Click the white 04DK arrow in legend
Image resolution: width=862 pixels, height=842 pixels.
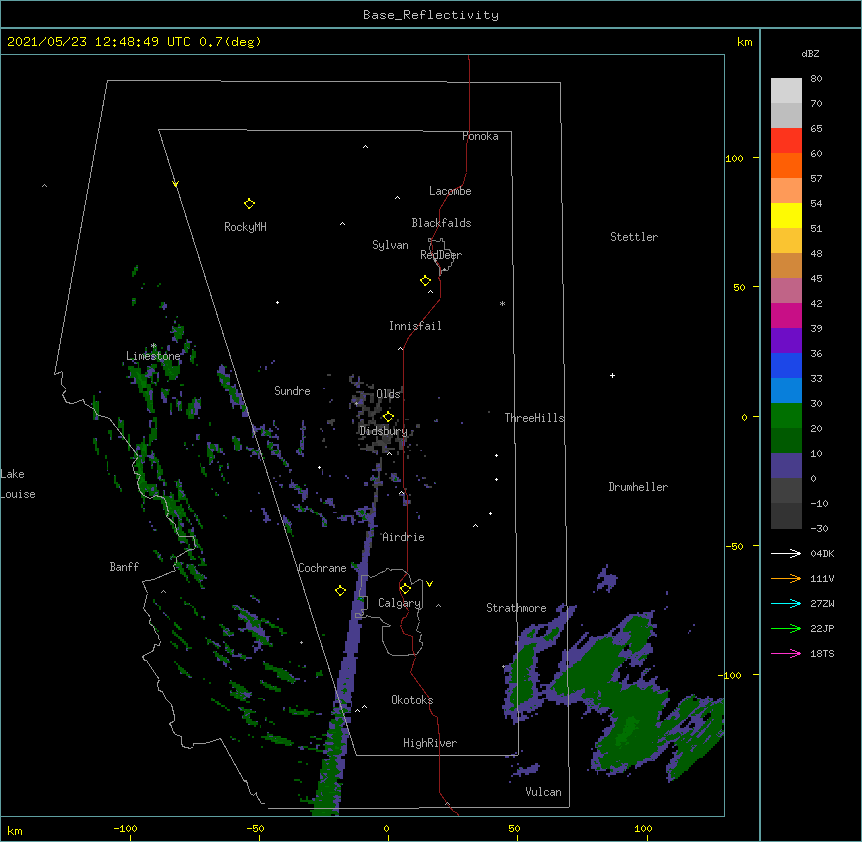tap(786, 553)
